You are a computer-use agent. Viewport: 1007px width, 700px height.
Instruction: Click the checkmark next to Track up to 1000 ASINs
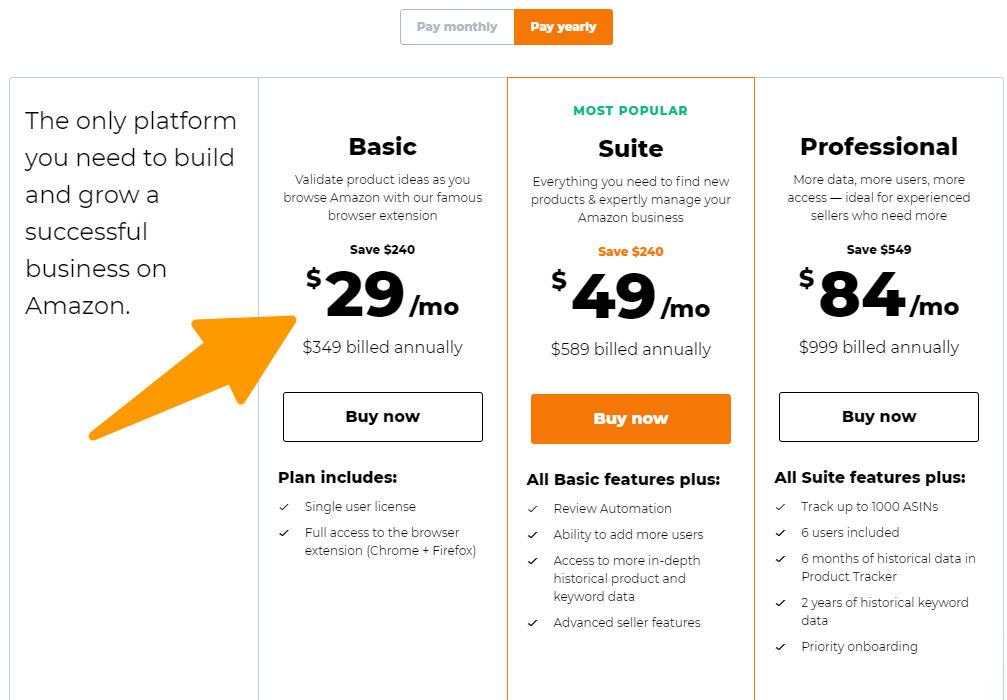(781, 507)
